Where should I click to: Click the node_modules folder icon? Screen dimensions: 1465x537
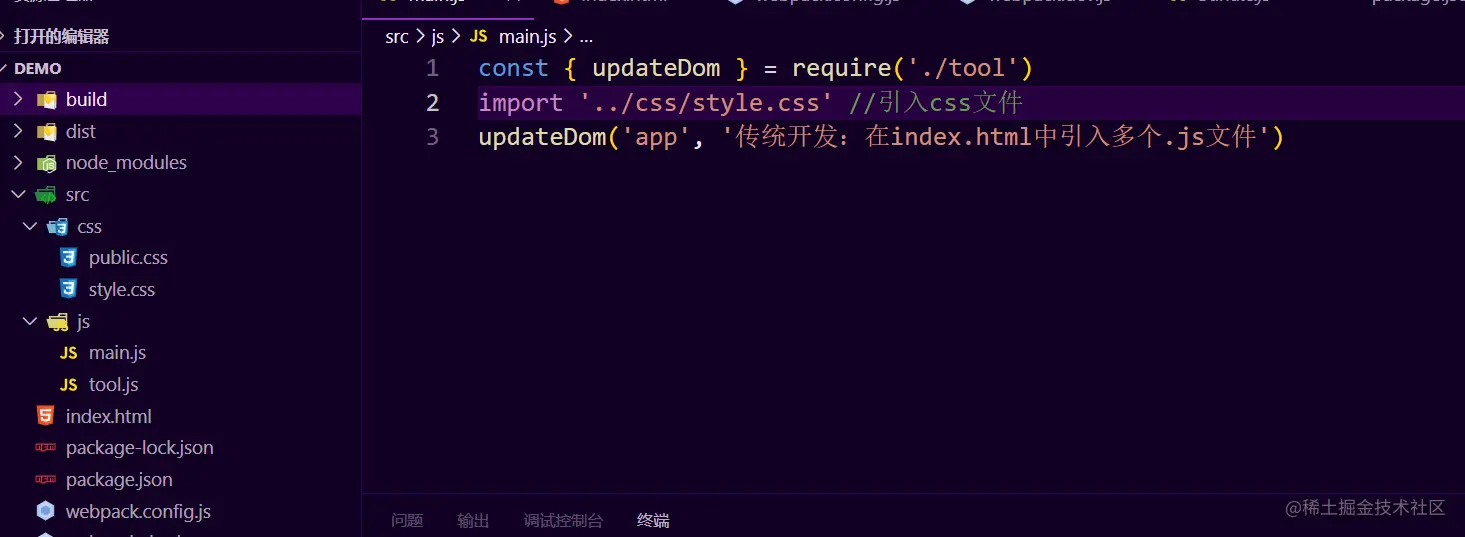(x=46, y=163)
